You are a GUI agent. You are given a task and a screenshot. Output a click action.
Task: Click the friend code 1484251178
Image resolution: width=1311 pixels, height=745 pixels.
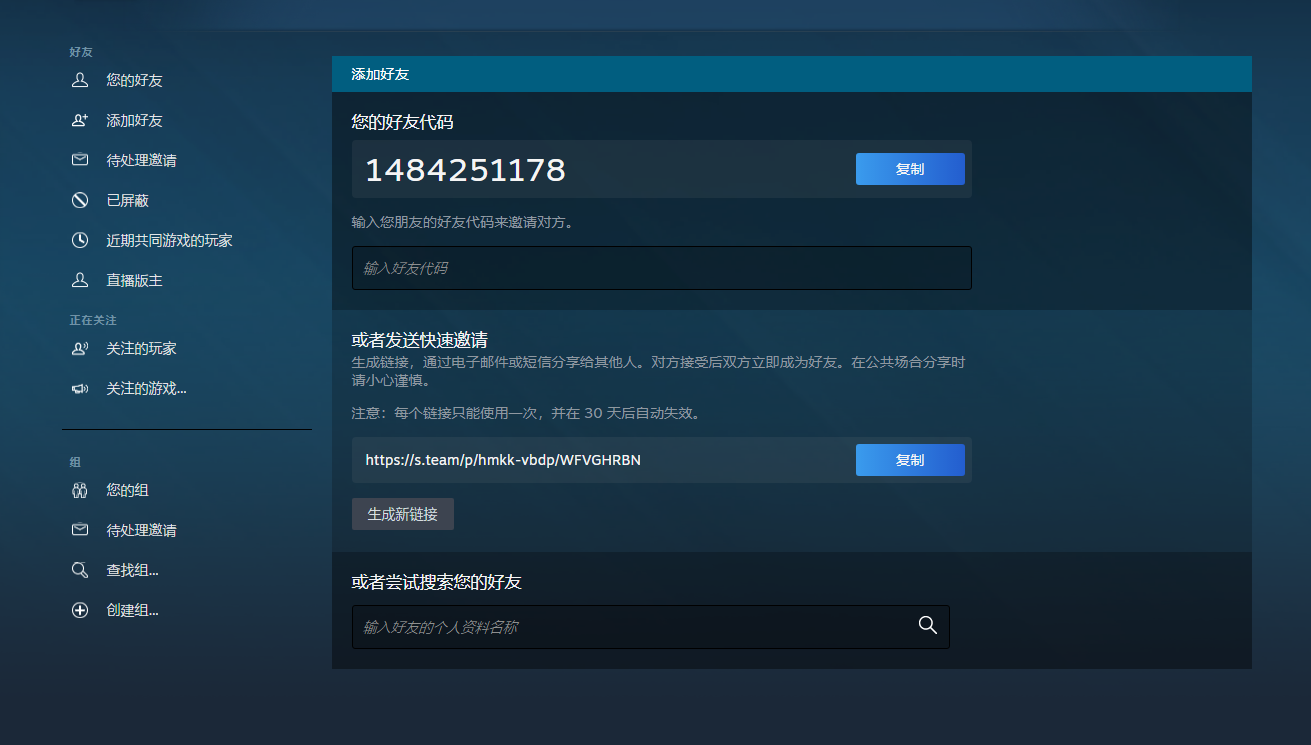click(465, 170)
